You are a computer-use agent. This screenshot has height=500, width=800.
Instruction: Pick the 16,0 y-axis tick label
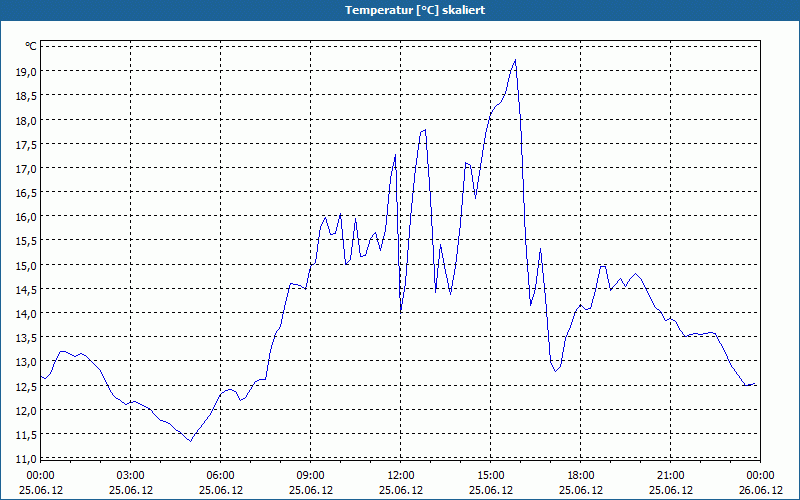pos(27,217)
